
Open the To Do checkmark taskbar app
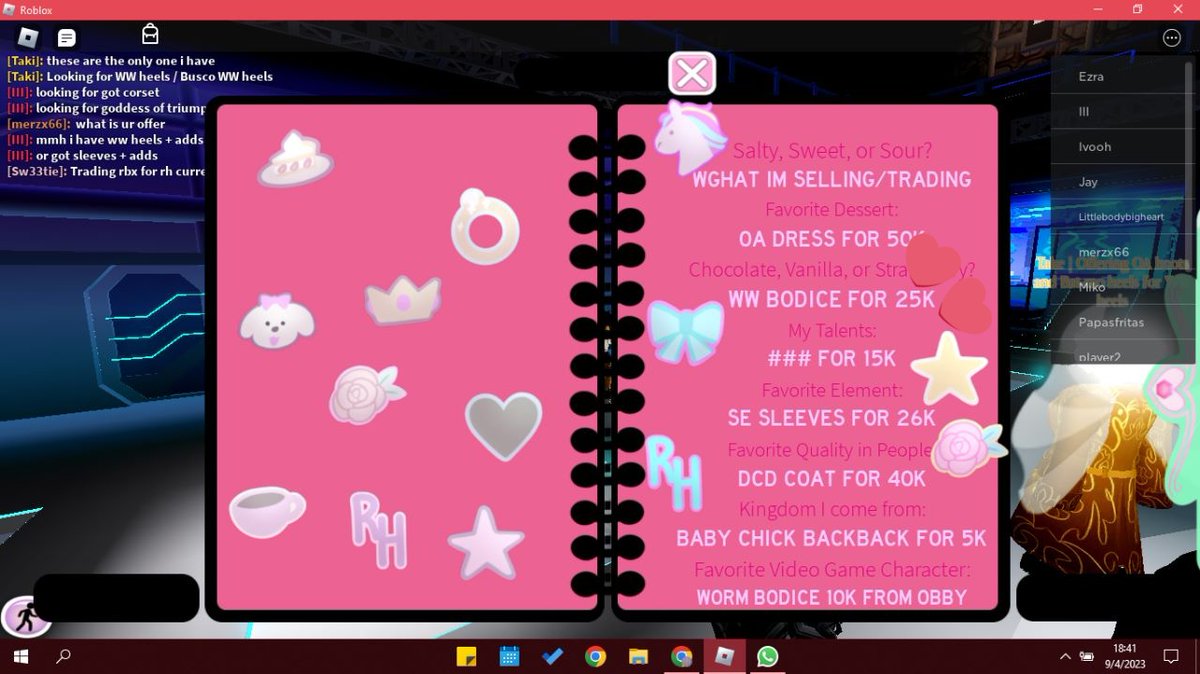click(552, 657)
